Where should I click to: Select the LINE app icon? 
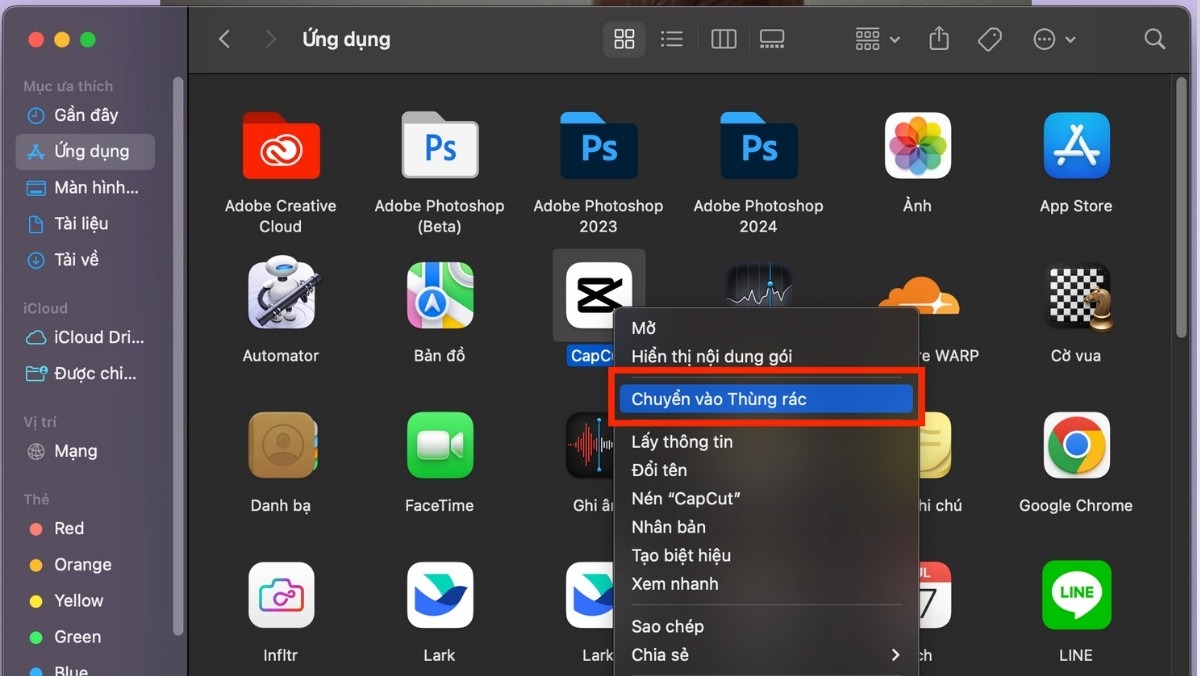click(1076, 595)
